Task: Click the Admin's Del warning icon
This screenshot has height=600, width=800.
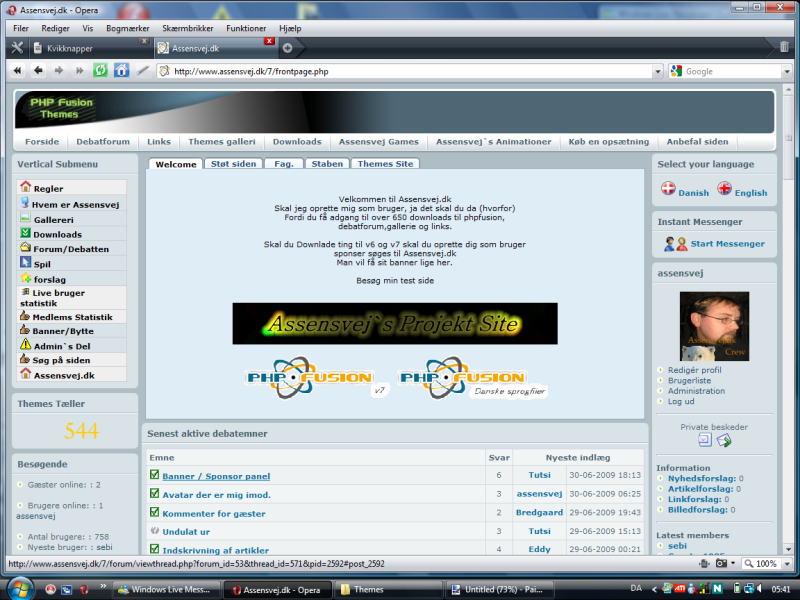Action: tap(26, 344)
